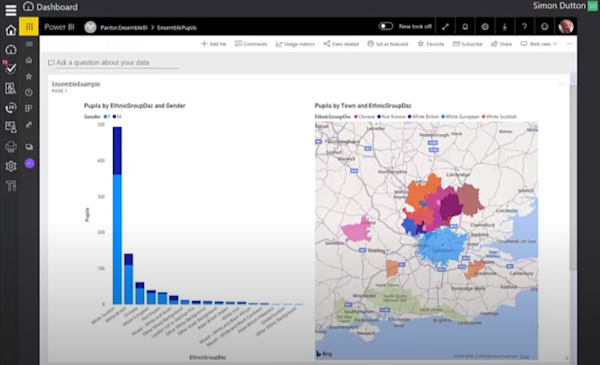Open Shared with me icon in nav pane
The height and width of the screenshot is (365, 600).
click(29, 125)
